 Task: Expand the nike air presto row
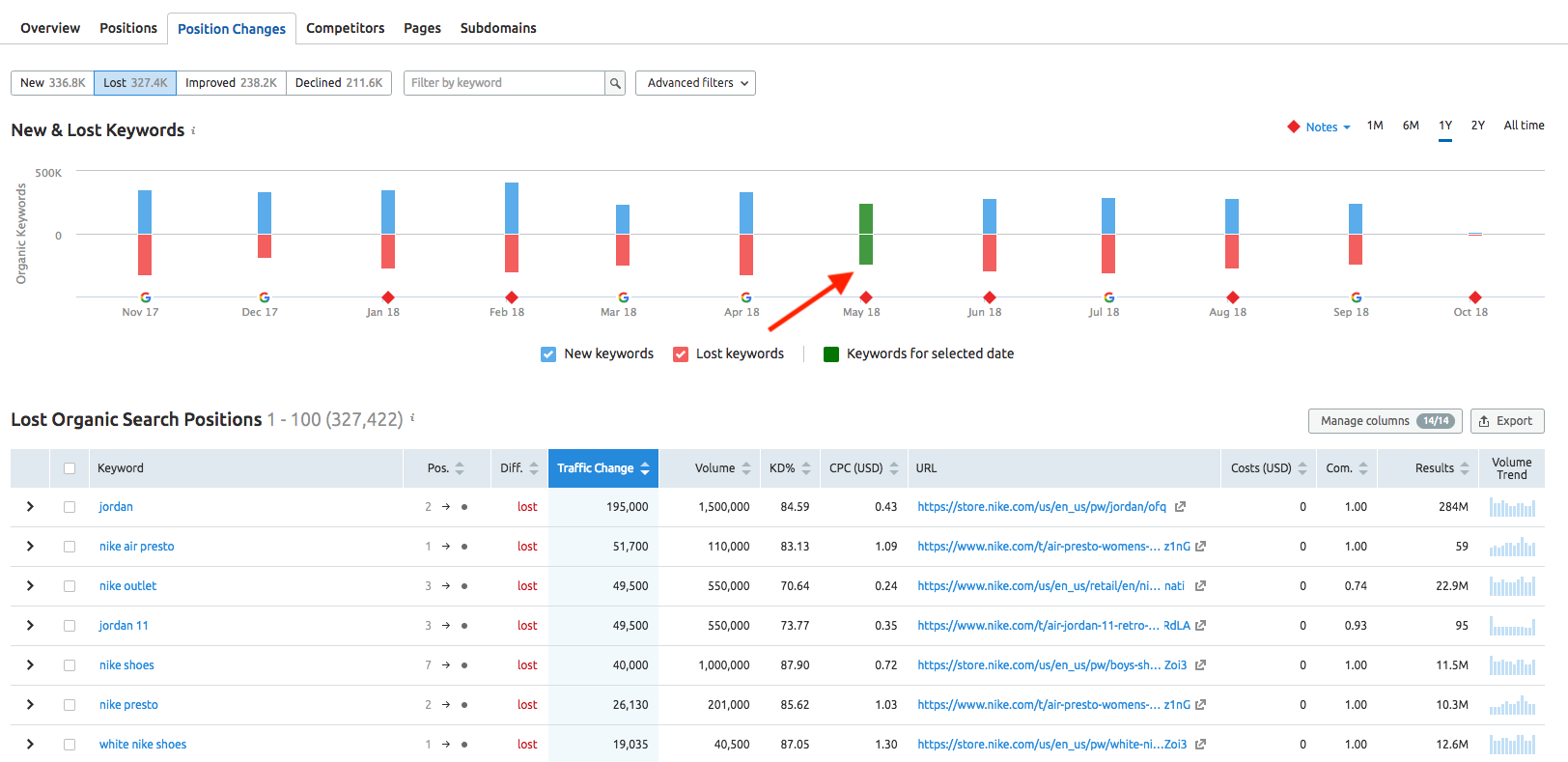(30, 547)
